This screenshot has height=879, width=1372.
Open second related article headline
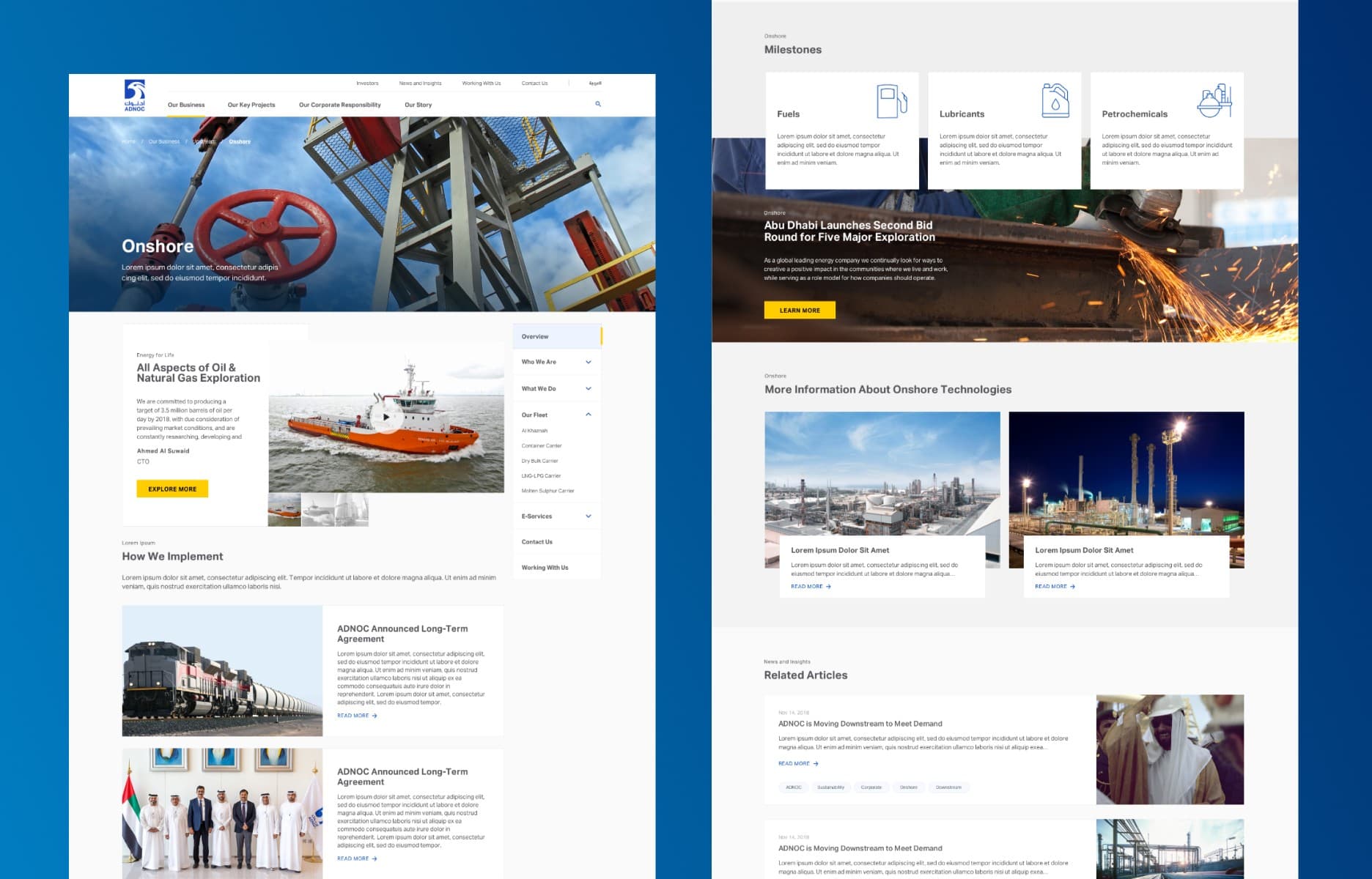[x=860, y=848]
